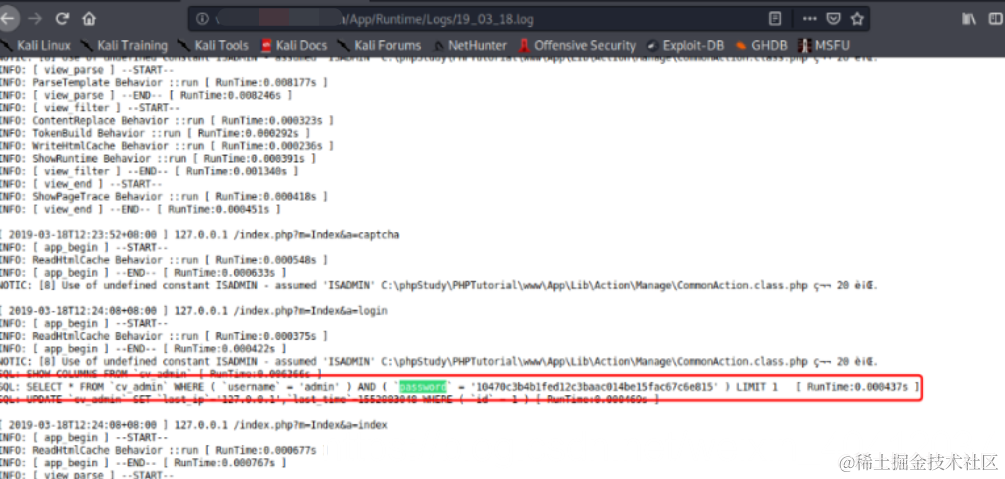The width and height of the screenshot is (1005, 479).
Task: Open Kali Training bookmark
Action: tap(124, 46)
